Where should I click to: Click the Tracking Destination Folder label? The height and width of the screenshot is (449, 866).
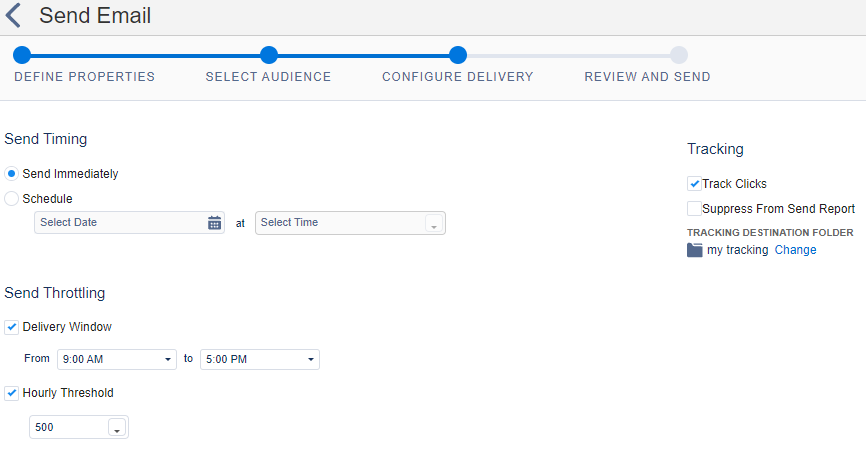(770, 233)
